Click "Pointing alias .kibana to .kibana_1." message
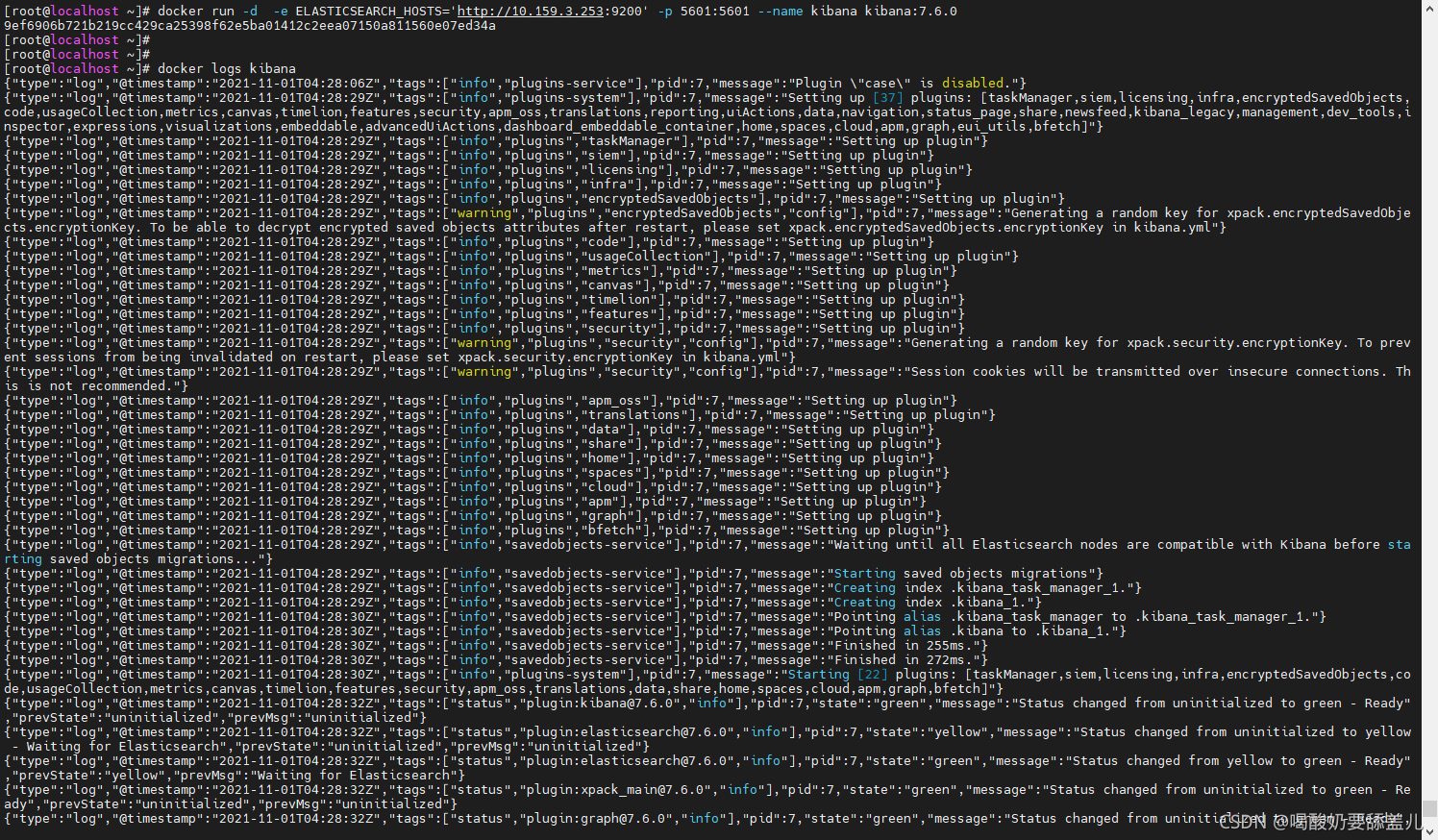 pyautogui.click(x=976, y=631)
